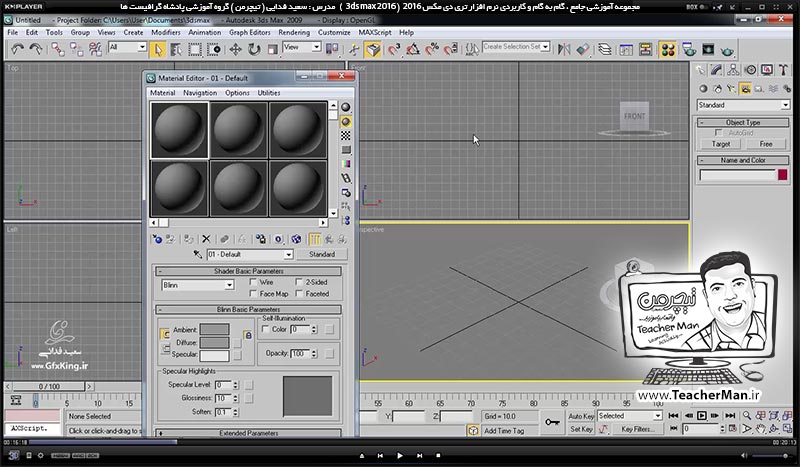Click the Redo arrow in main toolbar
The image size is (800, 467).
click(x=36, y=49)
